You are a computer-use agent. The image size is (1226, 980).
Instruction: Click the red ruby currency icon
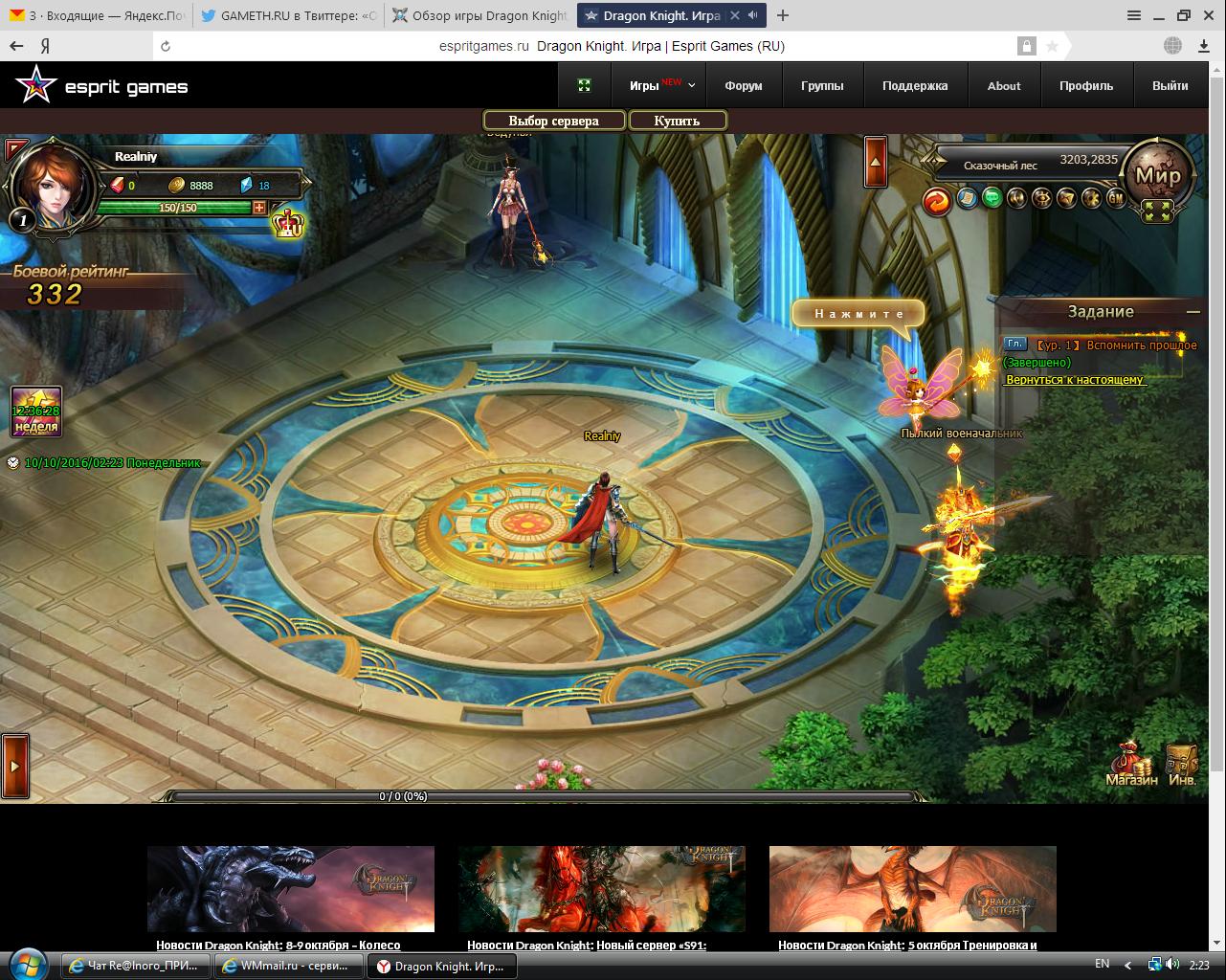[x=118, y=185]
